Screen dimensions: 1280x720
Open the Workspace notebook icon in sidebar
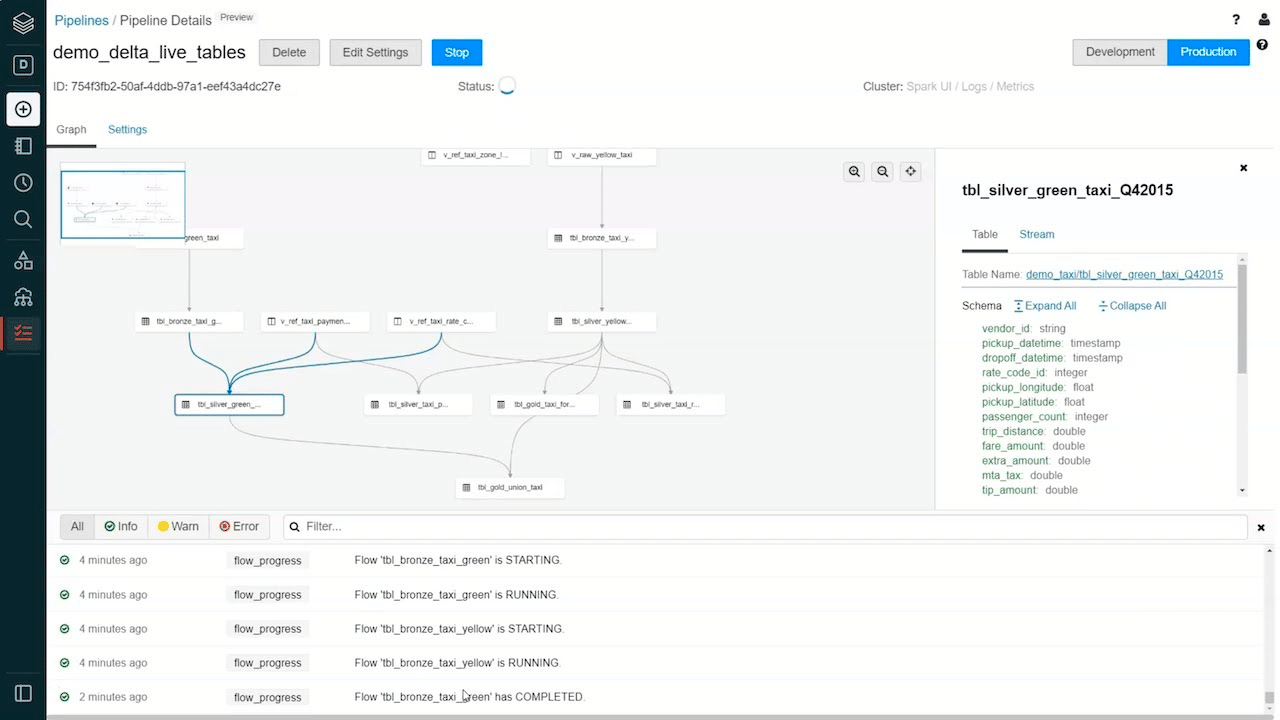(x=23, y=146)
